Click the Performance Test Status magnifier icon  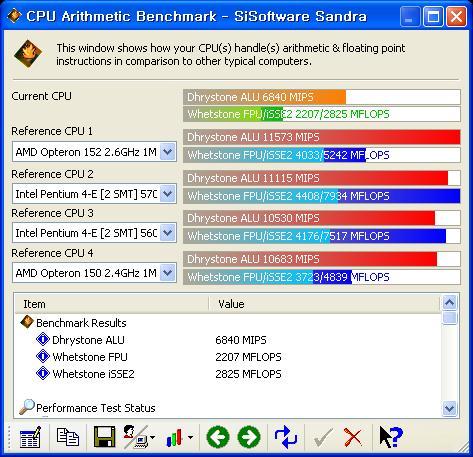[27, 407]
